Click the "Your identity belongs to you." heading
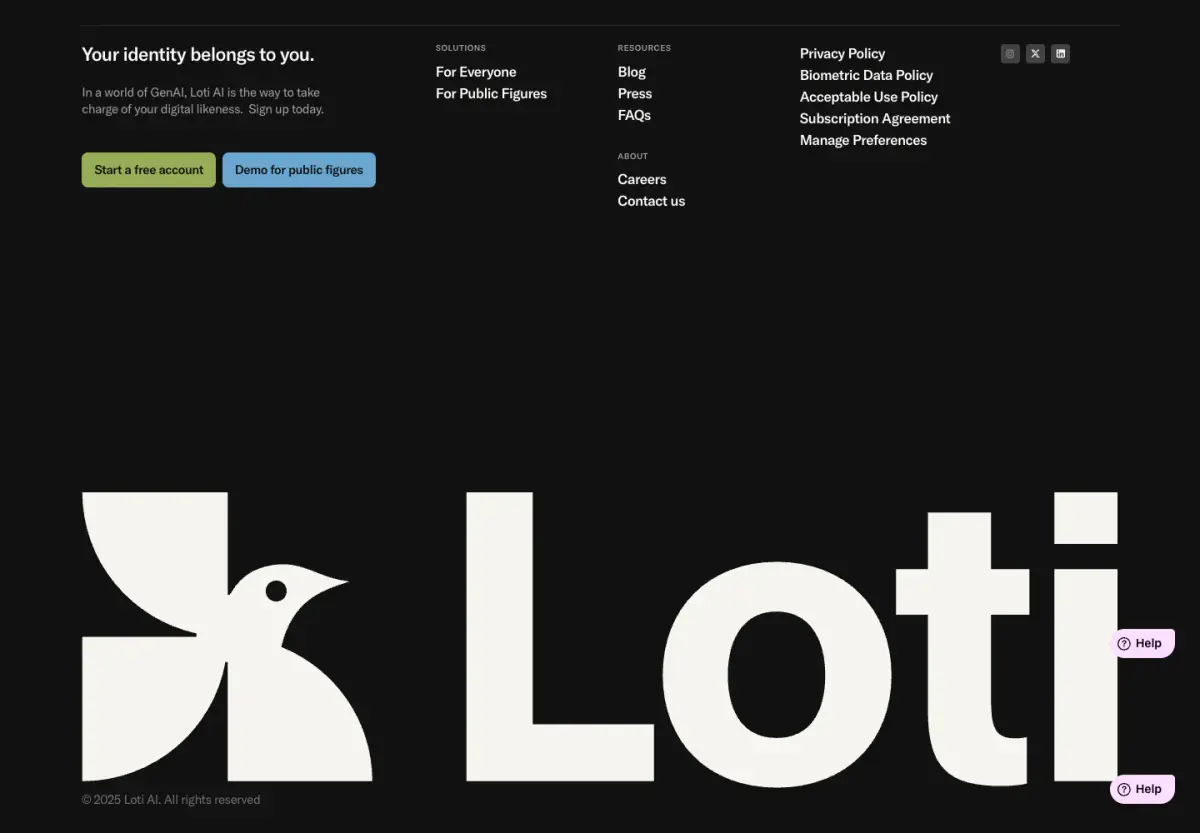1200x833 pixels. coord(198,55)
